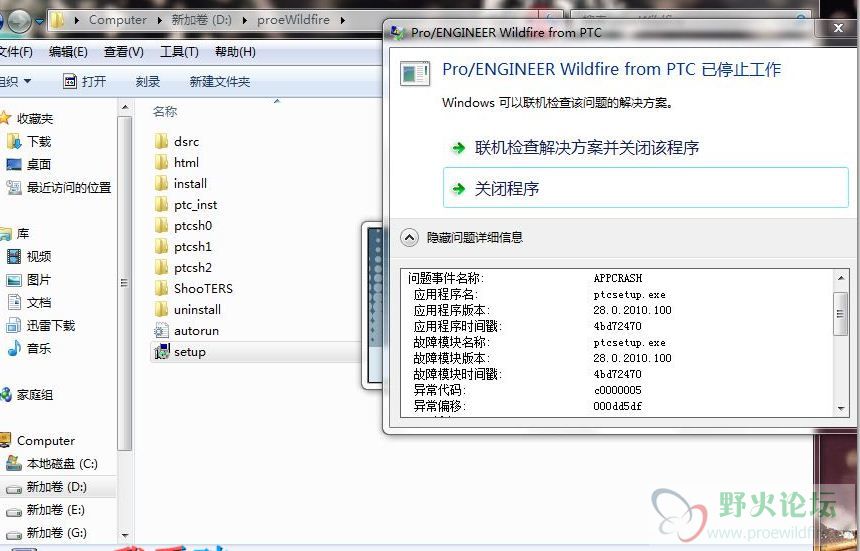Click the 刻录 toolbar button
Screen dimensions: 860x551
(148, 82)
